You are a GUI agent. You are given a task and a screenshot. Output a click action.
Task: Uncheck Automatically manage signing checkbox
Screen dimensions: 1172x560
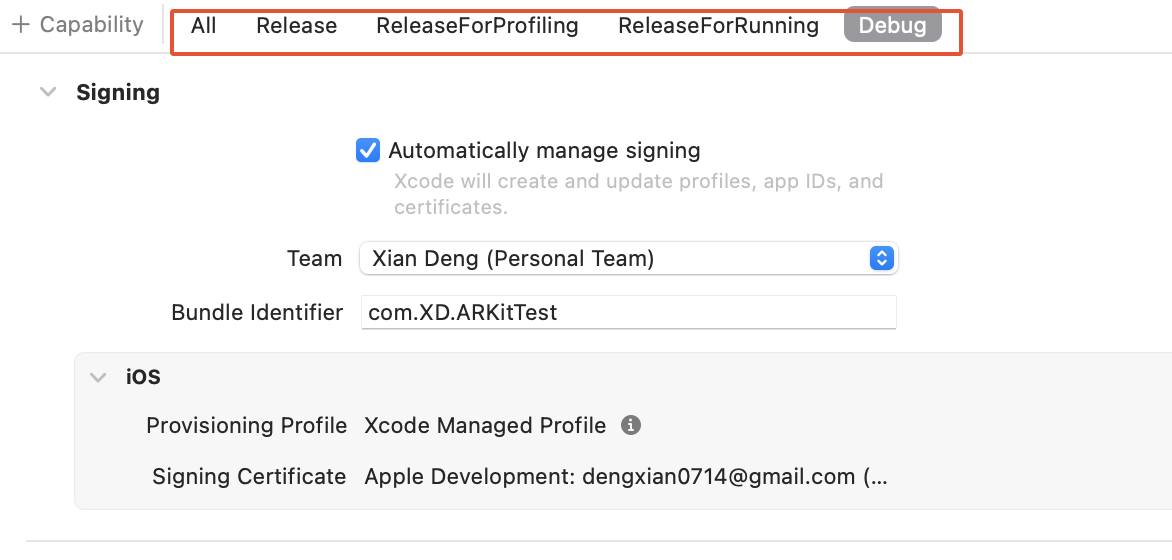368,151
